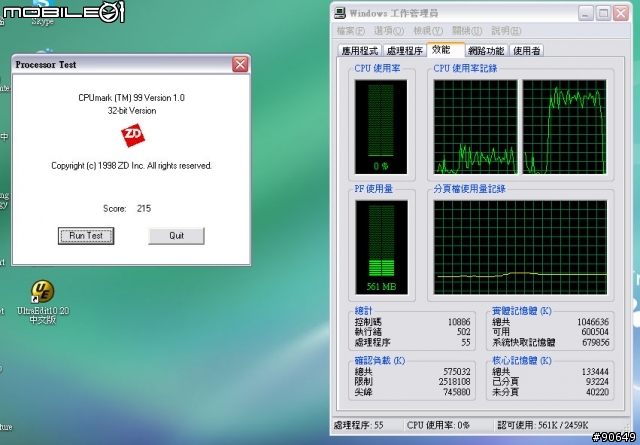Click the Score value 215
Viewport: 640px width, 445px height.
click(x=144, y=209)
